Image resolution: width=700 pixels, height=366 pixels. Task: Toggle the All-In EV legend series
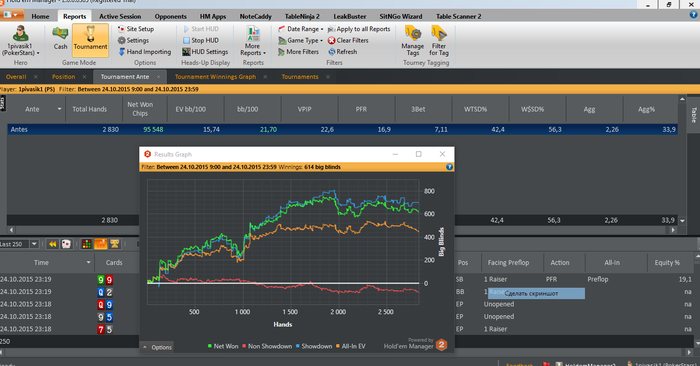[x=350, y=346]
